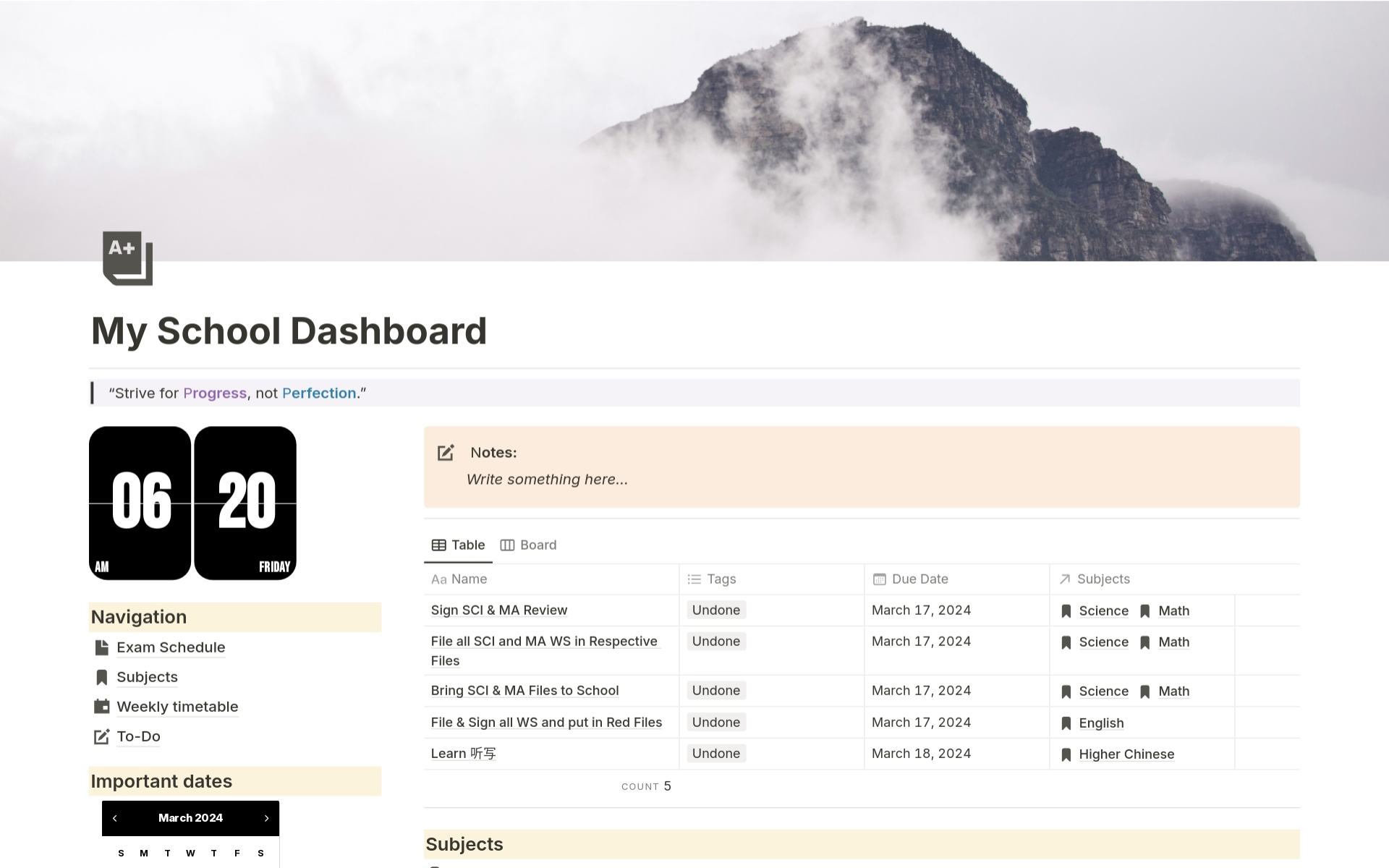
Task: Open the Higher Chinese subject link
Action: click(1126, 754)
